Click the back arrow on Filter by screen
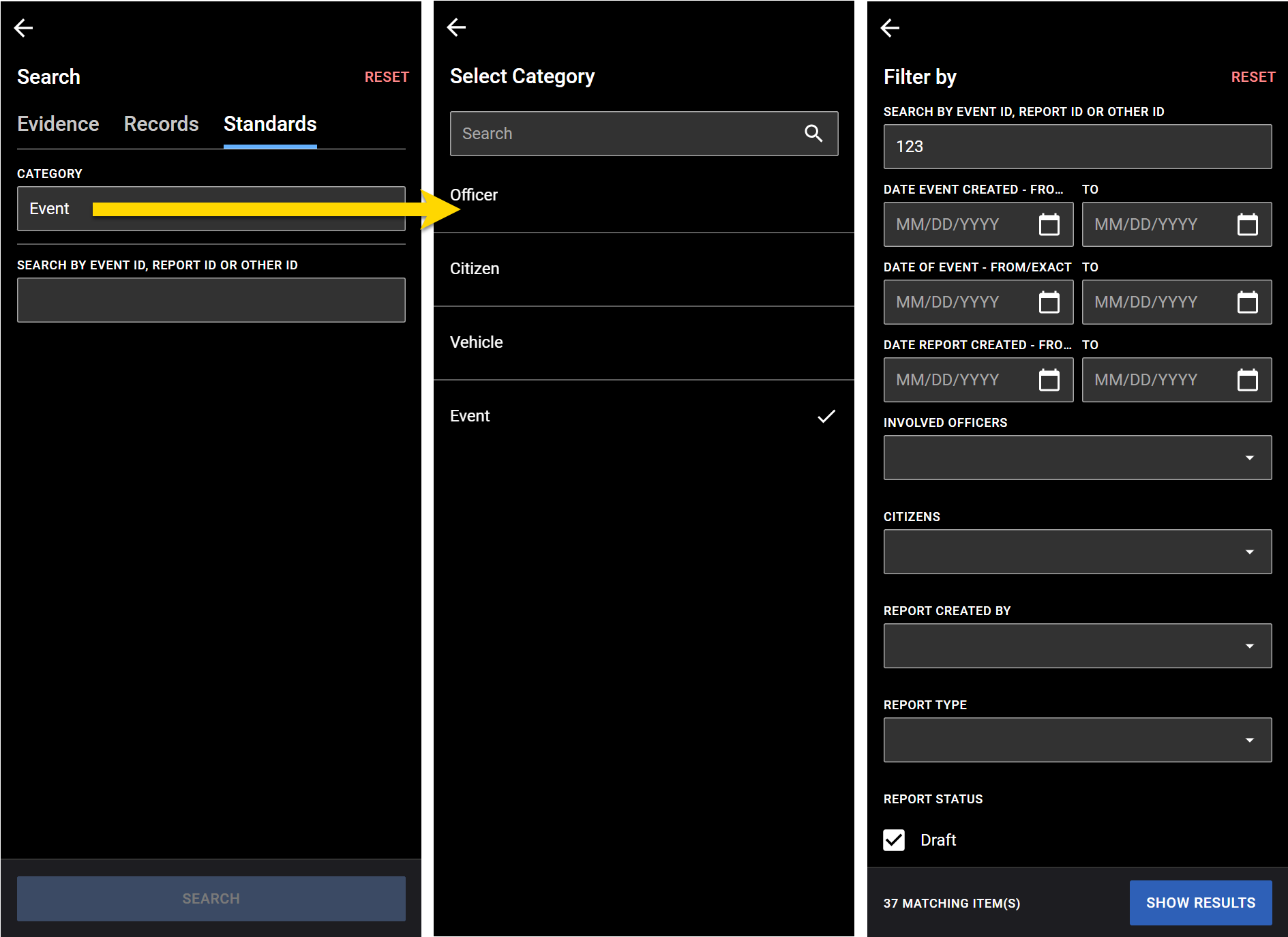 pos(889,28)
